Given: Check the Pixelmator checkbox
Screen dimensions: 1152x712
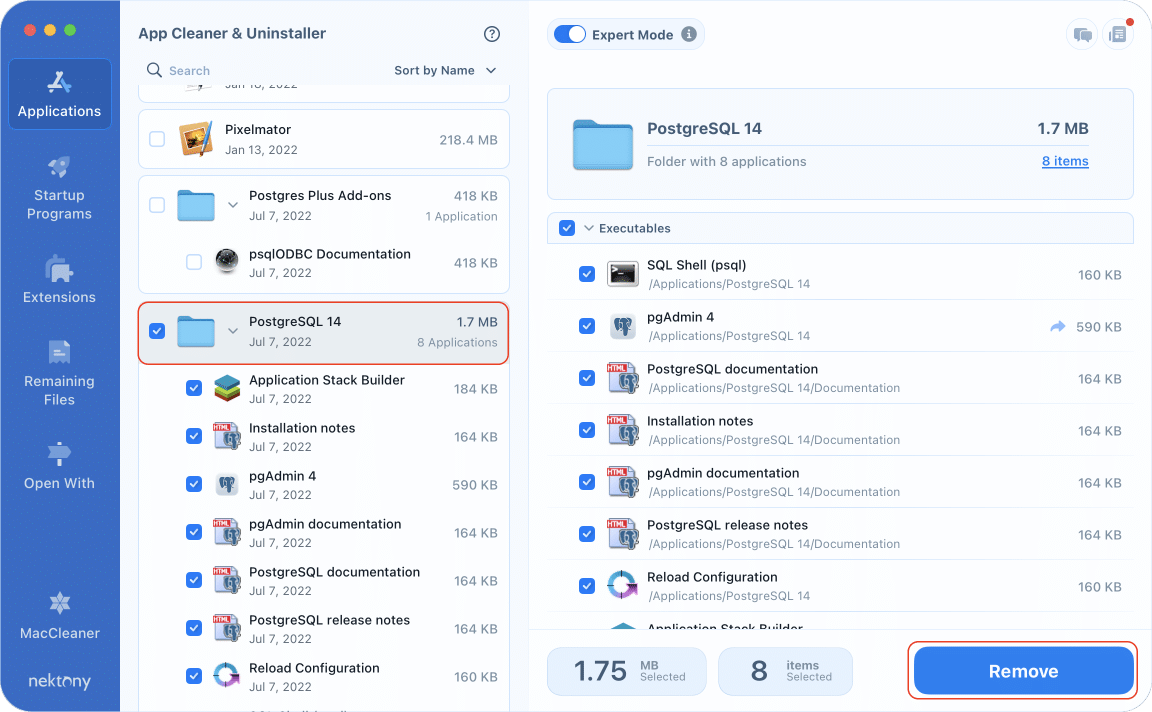Looking at the screenshot, I should point(157,139).
